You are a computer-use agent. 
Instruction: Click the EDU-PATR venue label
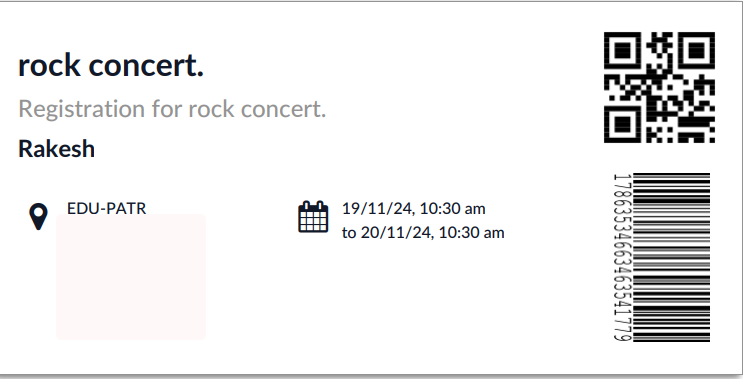coord(107,208)
